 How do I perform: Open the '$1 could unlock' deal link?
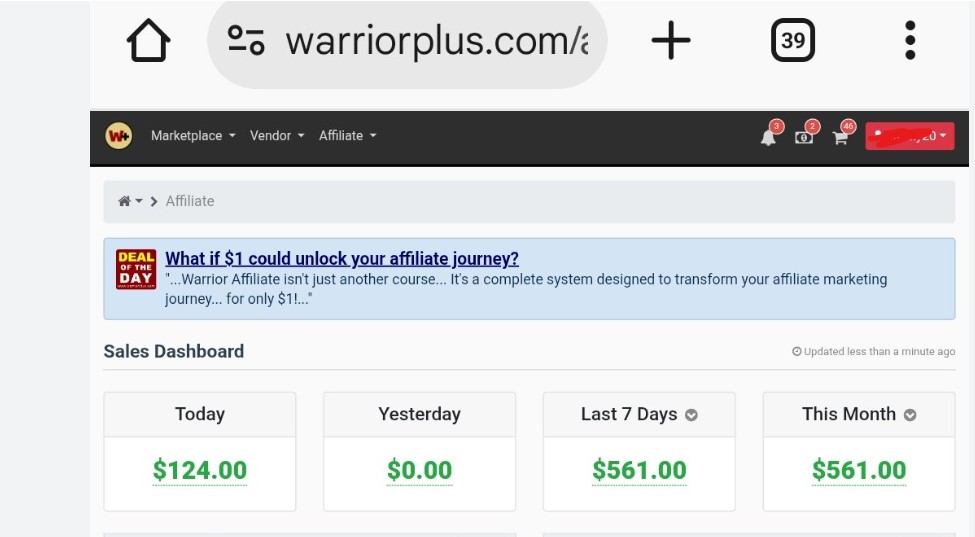pos(342,259)
